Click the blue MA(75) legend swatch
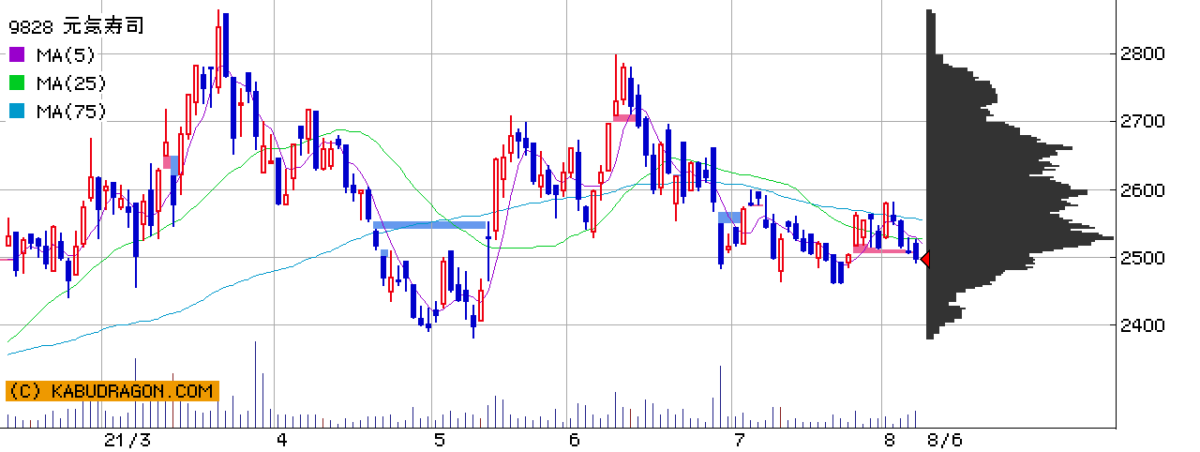Viewport: 1200px width, 452px height. [x=15, y=110]
